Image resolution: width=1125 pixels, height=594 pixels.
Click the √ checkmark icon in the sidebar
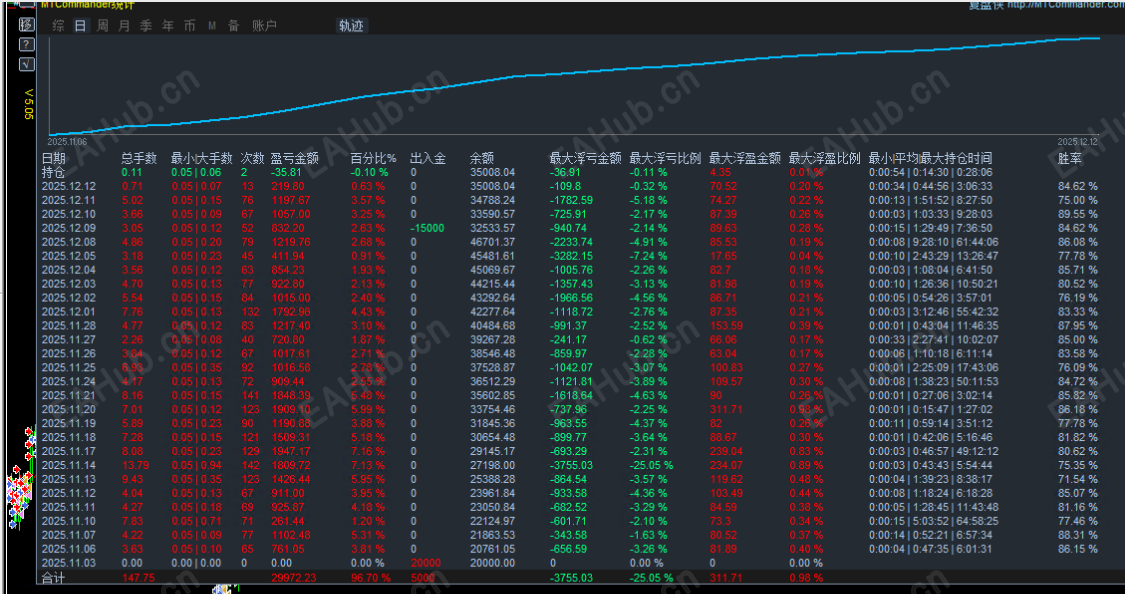(x=26, y=62)
